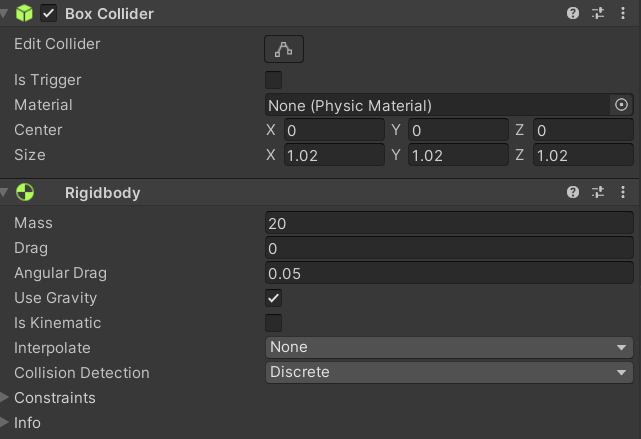The image size is (641, 439).
Task: Click the Mass input field
Action: pos(449,223)
